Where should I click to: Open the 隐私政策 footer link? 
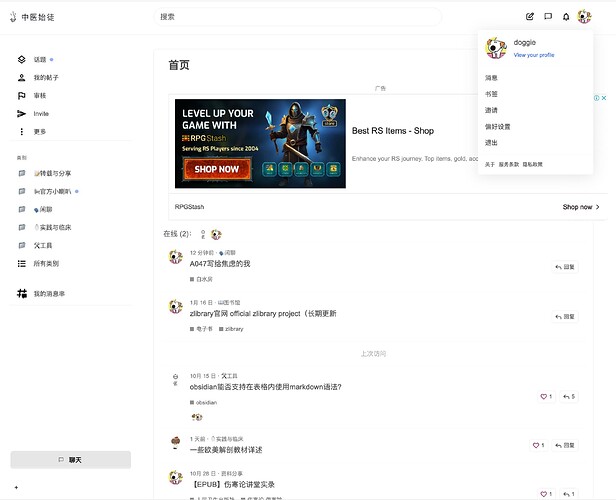click(x=532, y=164)
